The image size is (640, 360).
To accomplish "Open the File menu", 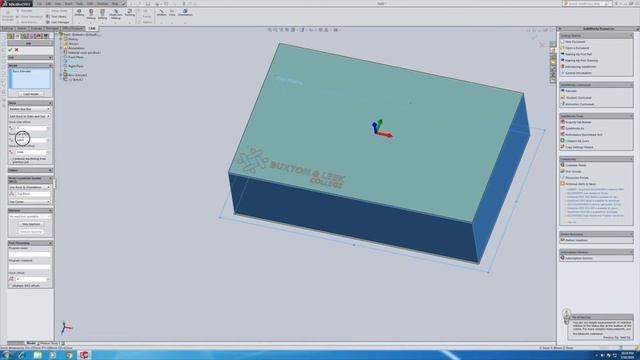I will [x=40, y=3].
